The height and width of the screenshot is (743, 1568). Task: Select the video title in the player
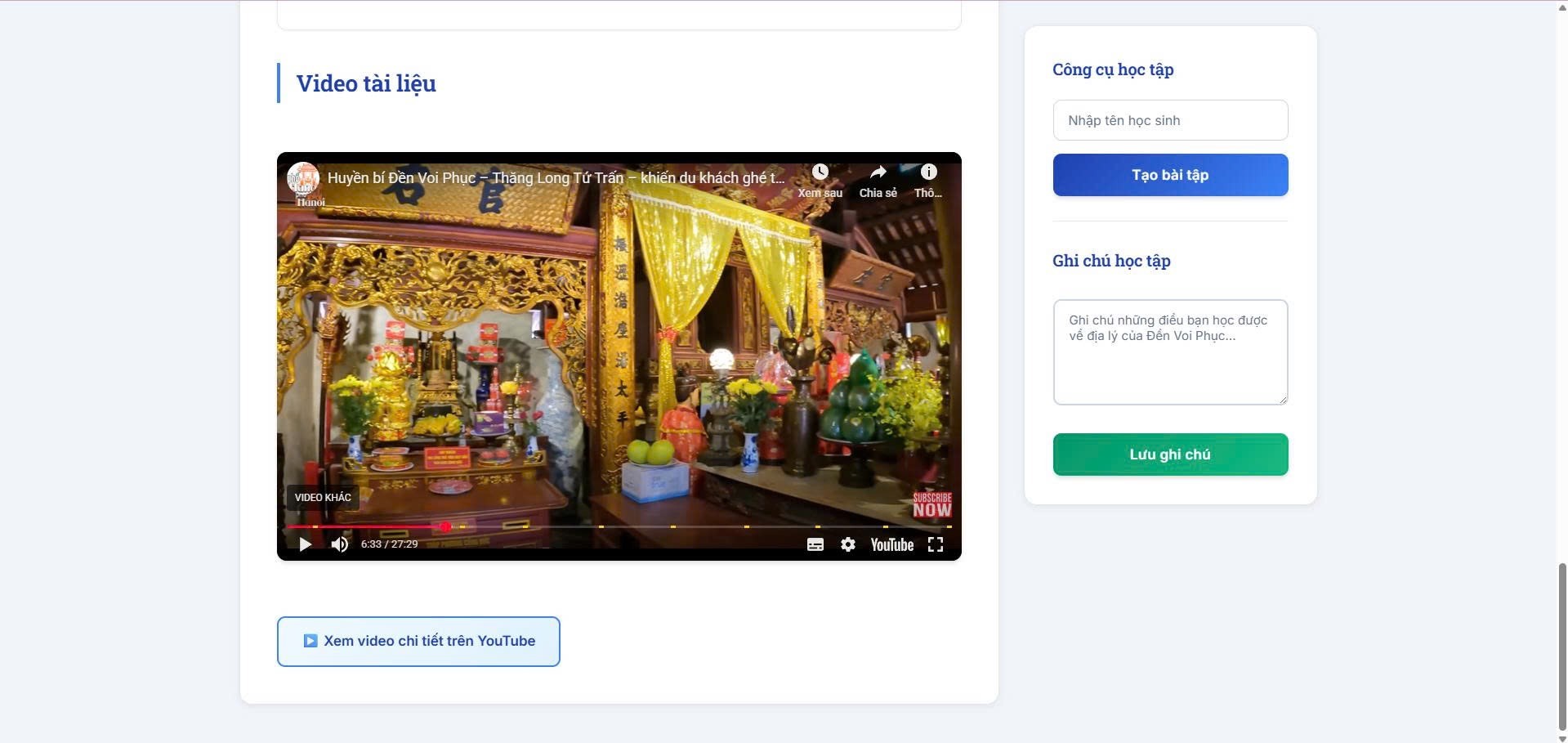(x=556, y=177)
